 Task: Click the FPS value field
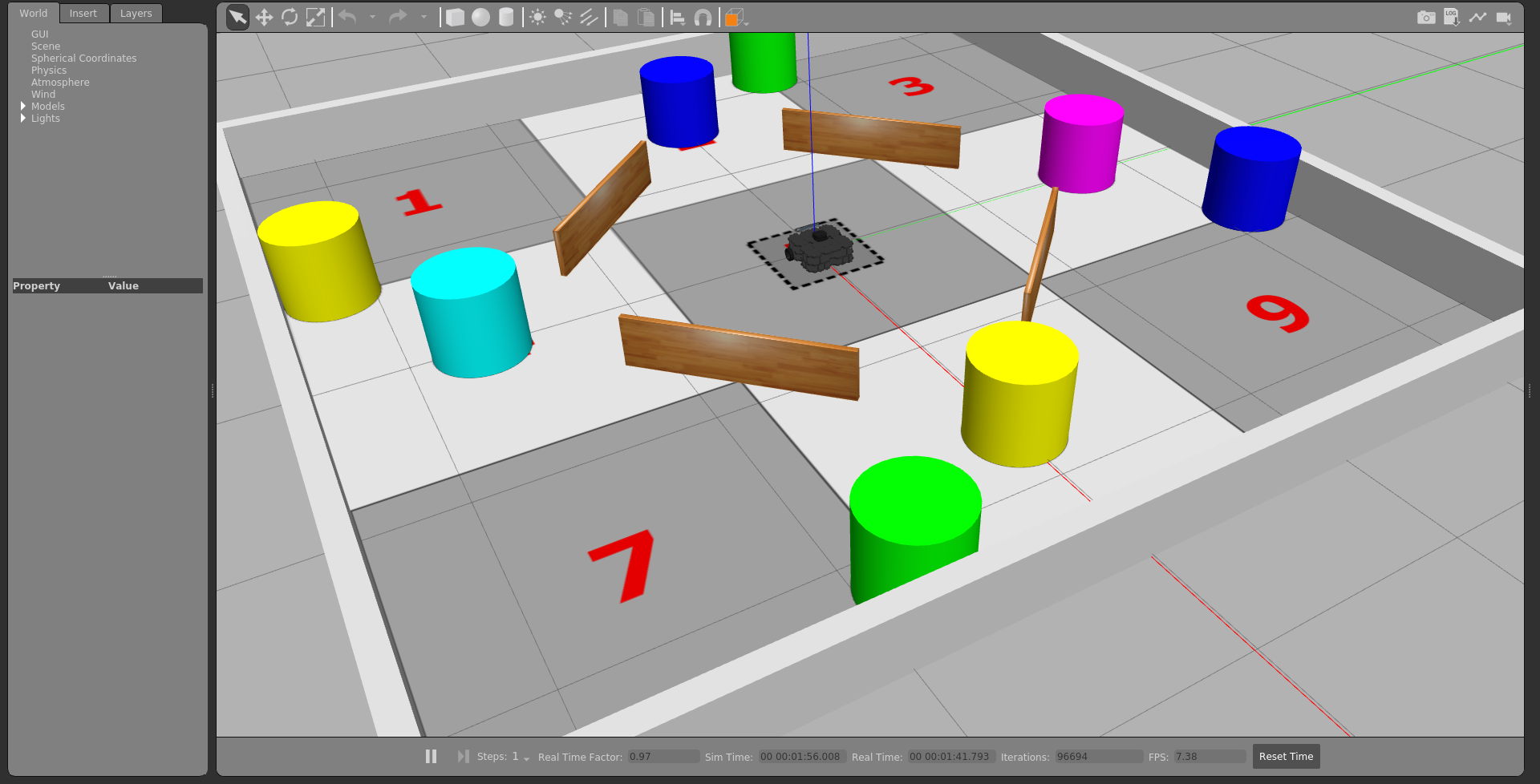(1210, 757)
